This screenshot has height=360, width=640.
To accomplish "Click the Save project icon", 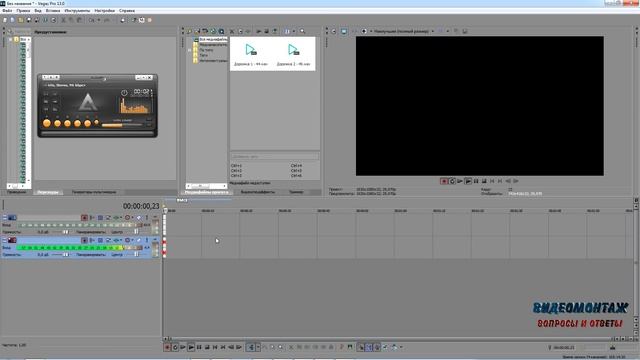I will click(x=29, y=20).
